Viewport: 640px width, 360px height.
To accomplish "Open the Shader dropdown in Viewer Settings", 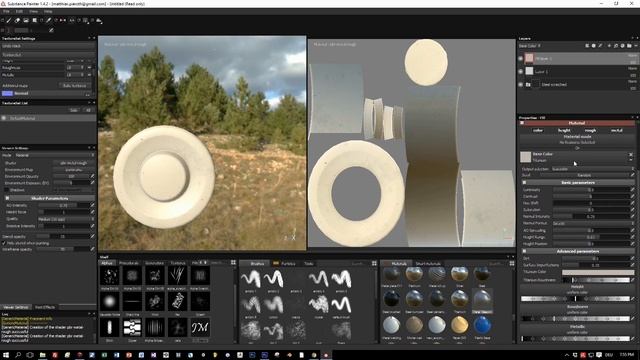I will 73,163.
